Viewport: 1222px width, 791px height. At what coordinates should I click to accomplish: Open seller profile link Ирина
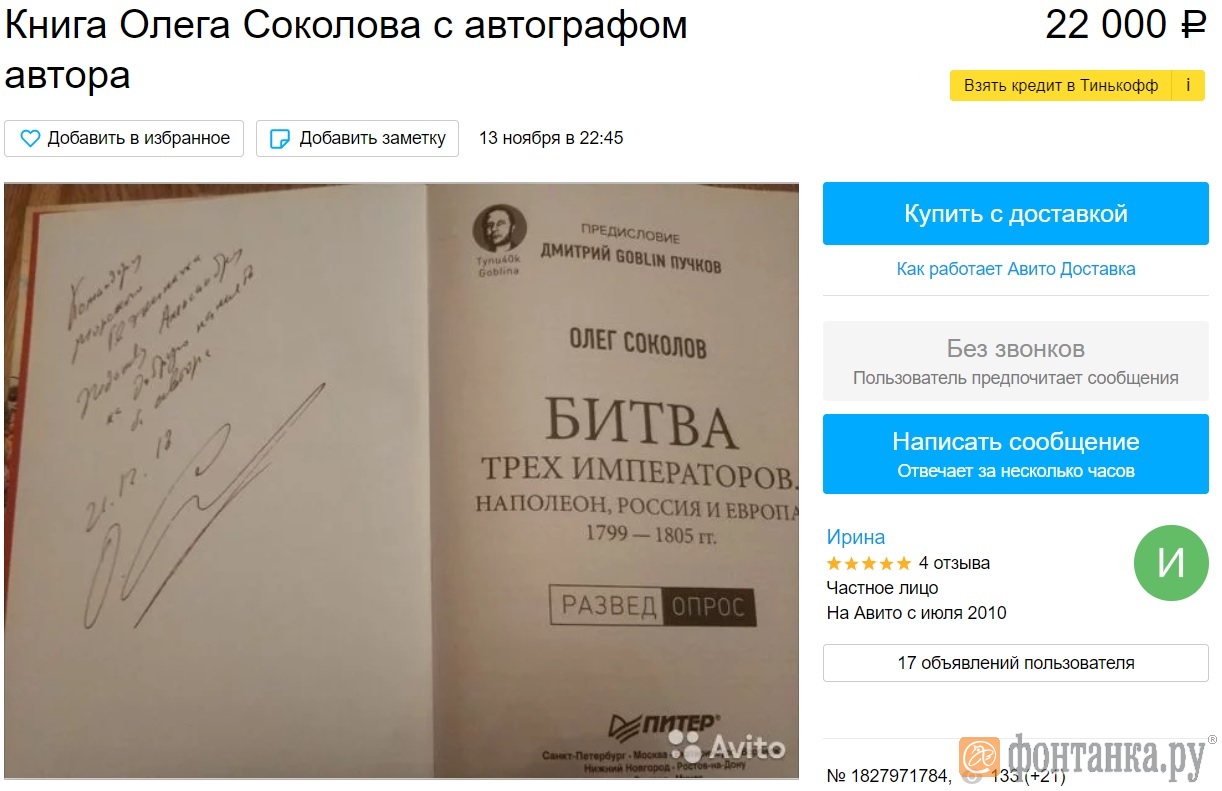(856, 537)
